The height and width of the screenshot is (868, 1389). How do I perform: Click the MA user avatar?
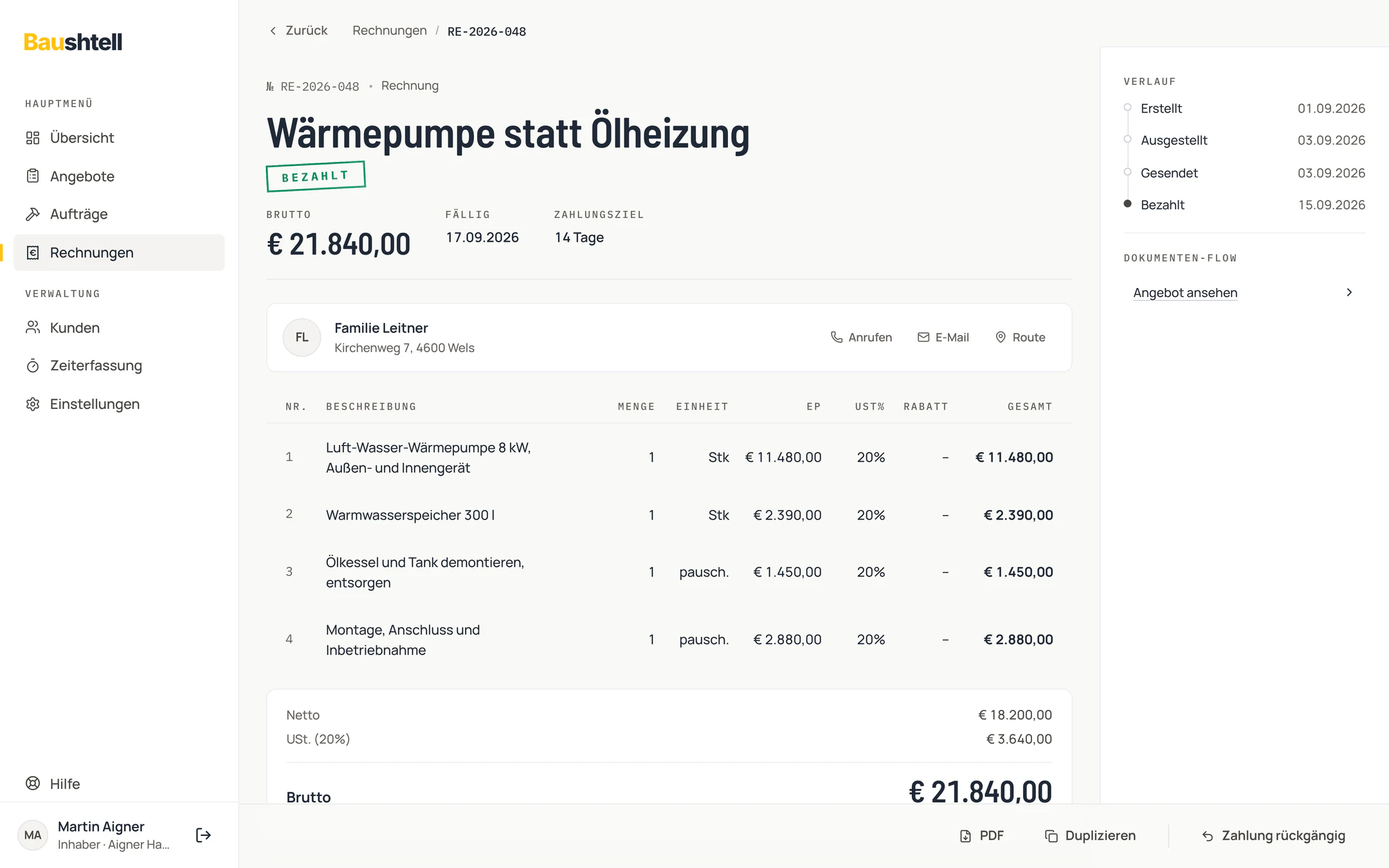[x=33, y=835]
